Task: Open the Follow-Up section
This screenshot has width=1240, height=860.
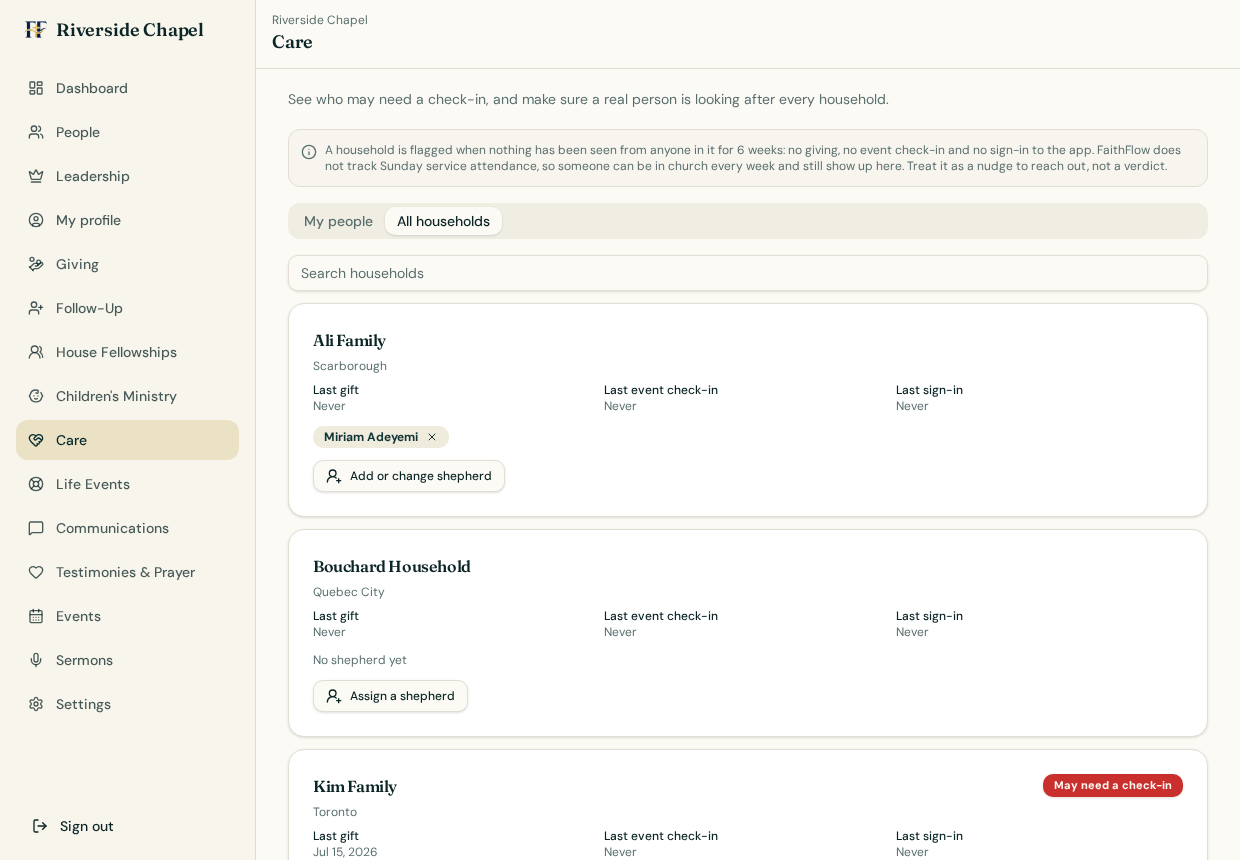Action: 127,308
